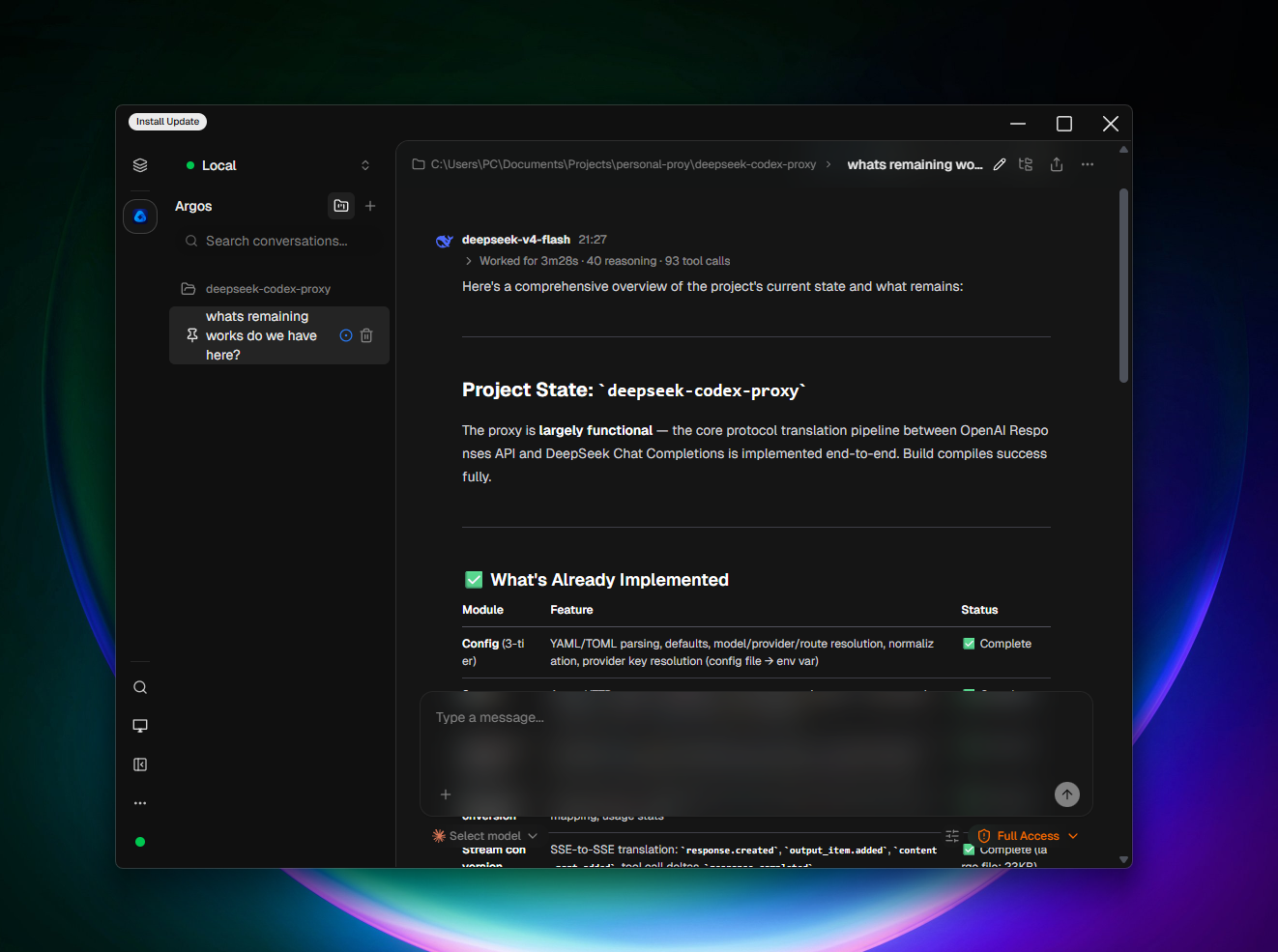Click the Module column header
Viewport: 1278px width, 952px height.
(x=482, y=610)
